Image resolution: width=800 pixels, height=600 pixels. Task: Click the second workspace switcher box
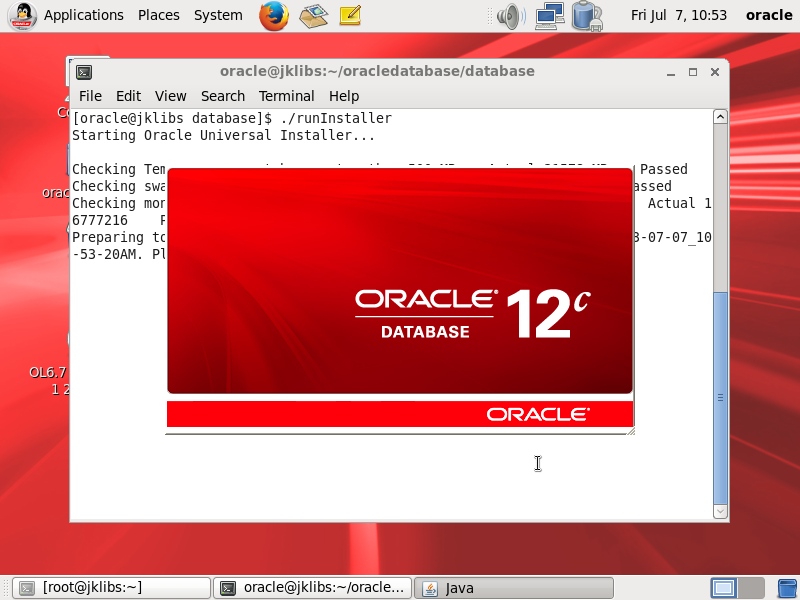click(x=752, y=588)
